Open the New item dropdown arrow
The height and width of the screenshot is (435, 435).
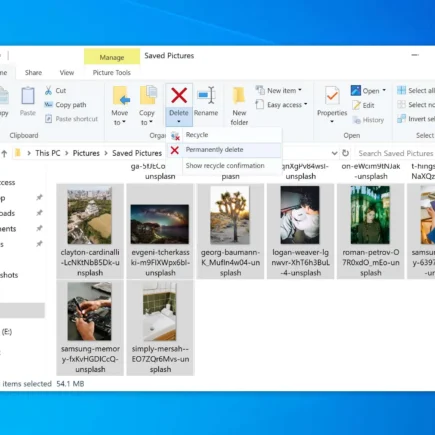tap(300, 90)
